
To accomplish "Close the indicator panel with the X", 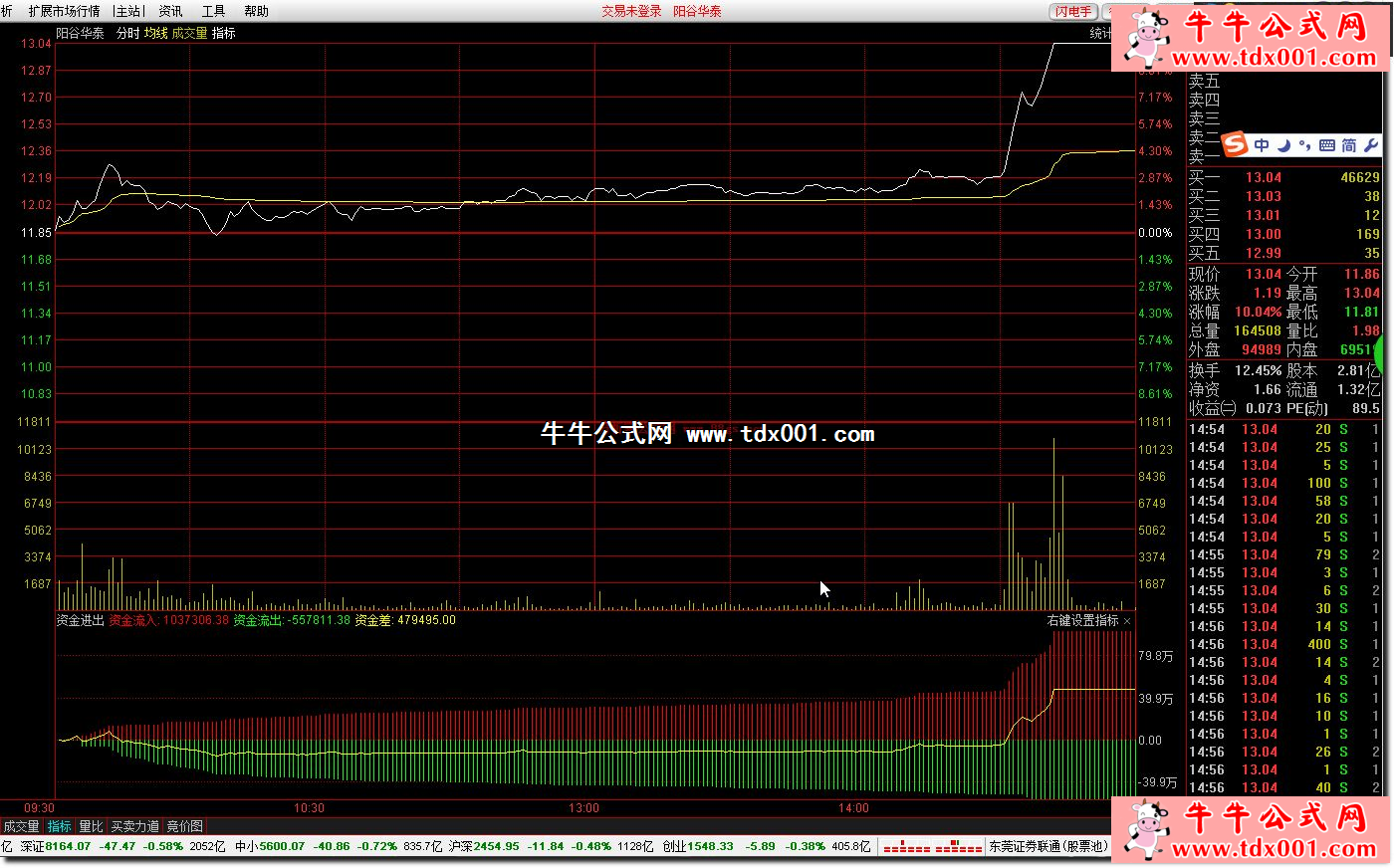I will (x=1127, y=620).
